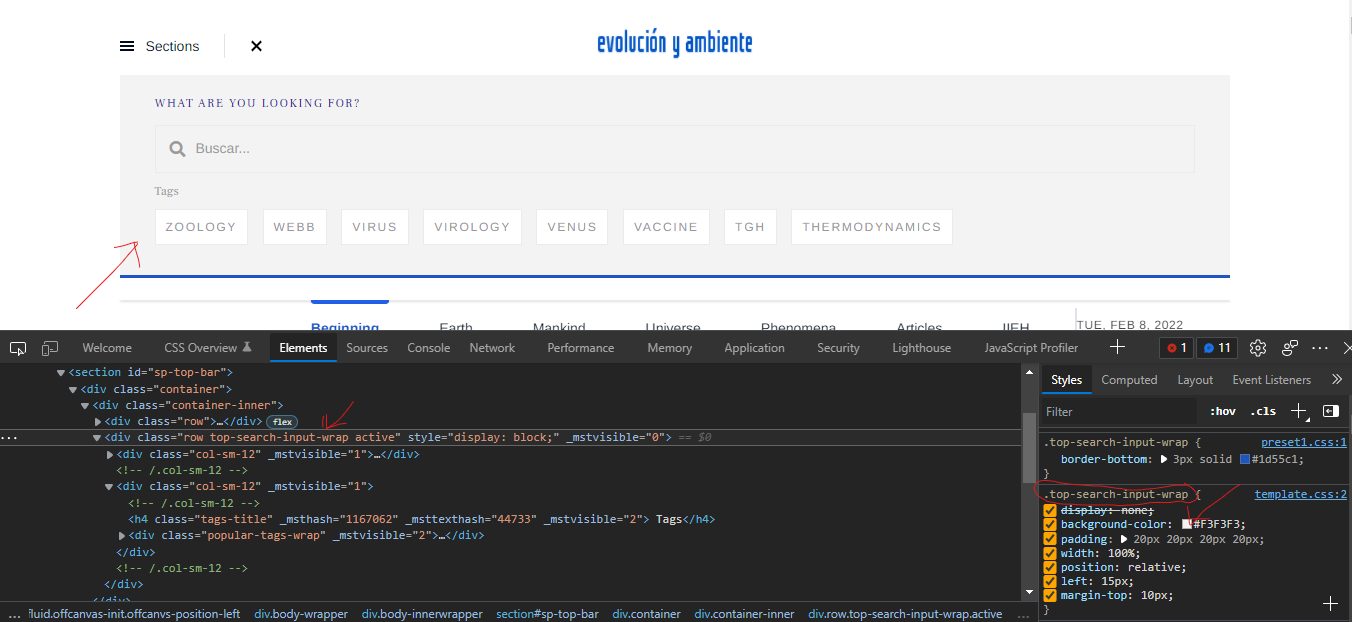Toggle the device toolbar icon

point(49,347)
